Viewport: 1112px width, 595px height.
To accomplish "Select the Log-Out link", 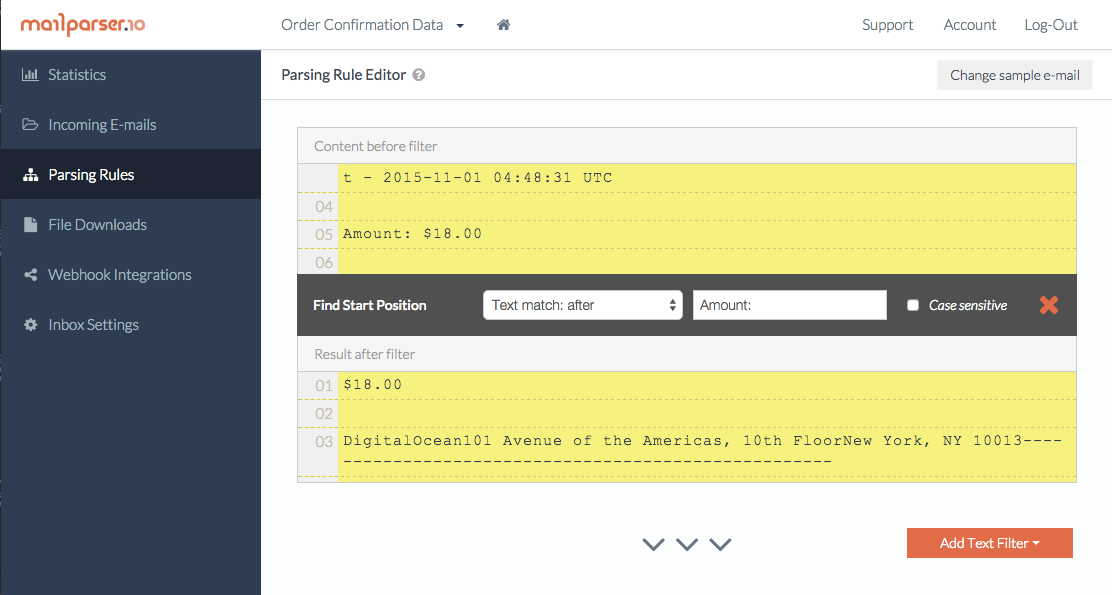I will [x=1050, y=24].
